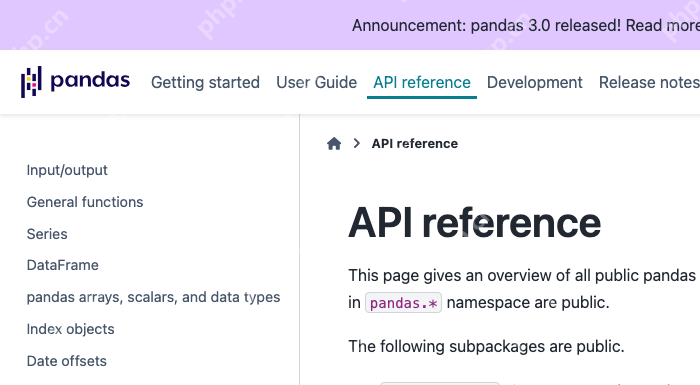Screen dimensions: 700x385
Task: Click the API reference page heading
Action: tap(475, 223)
